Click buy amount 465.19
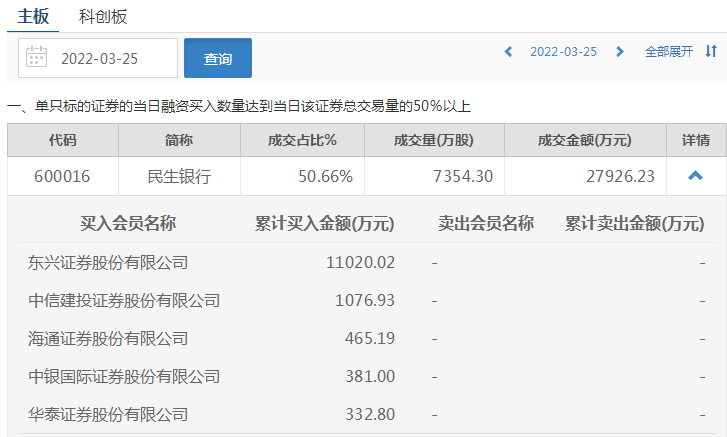This screenshot has width=727, height=437. pyautogui.click(x=370, y=339)
